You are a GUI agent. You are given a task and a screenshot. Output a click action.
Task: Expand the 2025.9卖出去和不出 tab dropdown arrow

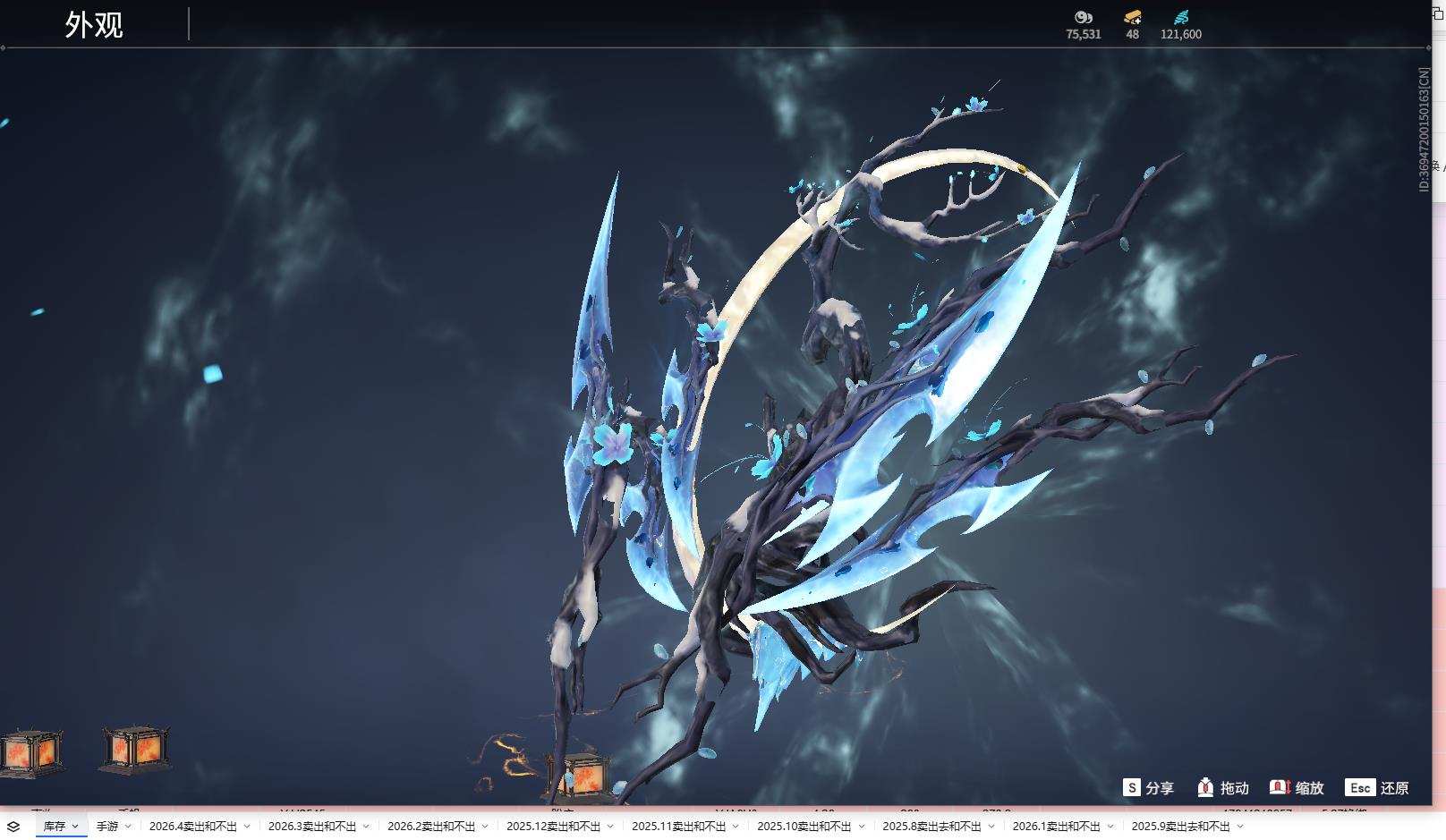[x=1239, y=827]
